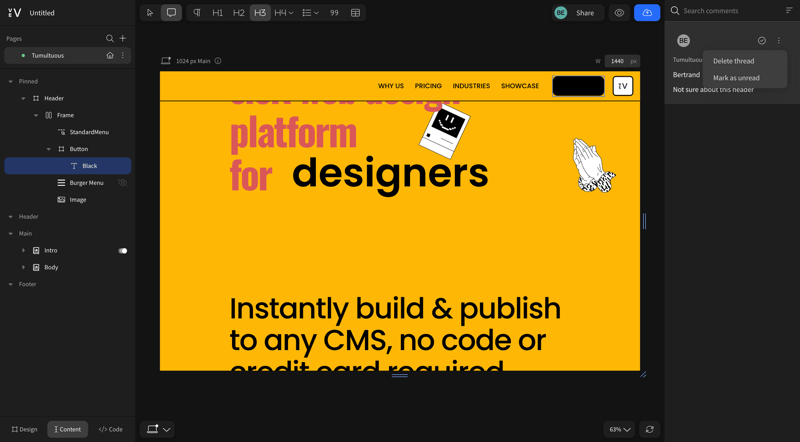
Task: Add a new page
Action: click(122, 38)
